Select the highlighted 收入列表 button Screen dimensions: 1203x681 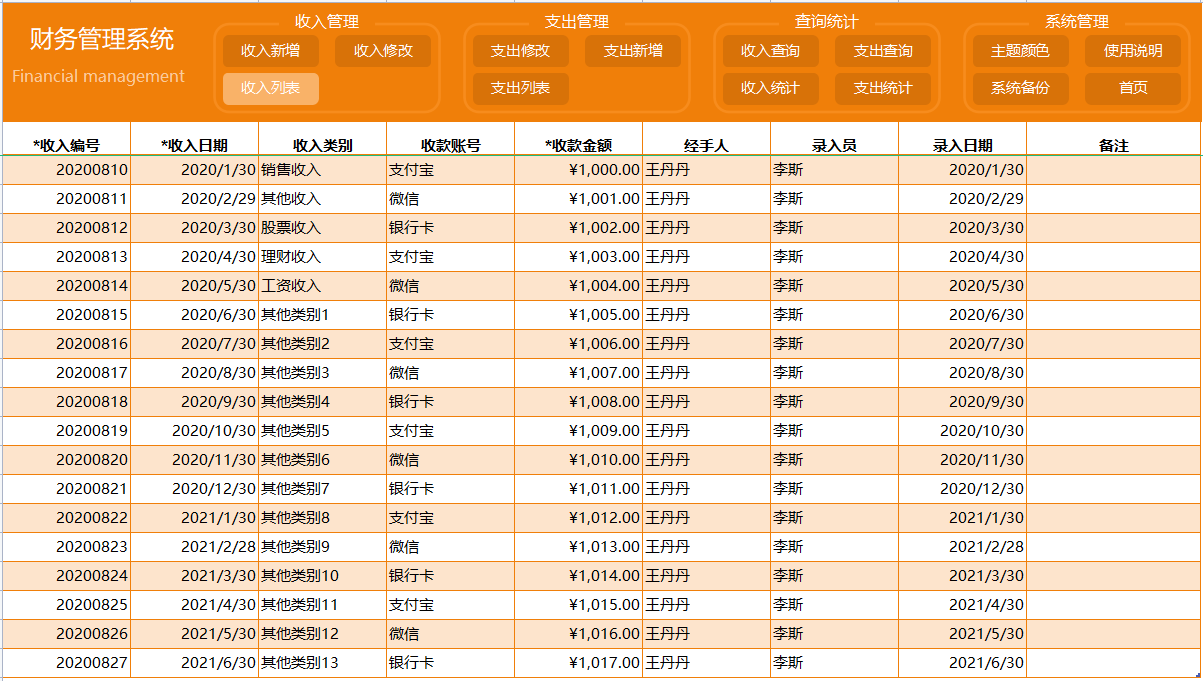coord(270,88)
